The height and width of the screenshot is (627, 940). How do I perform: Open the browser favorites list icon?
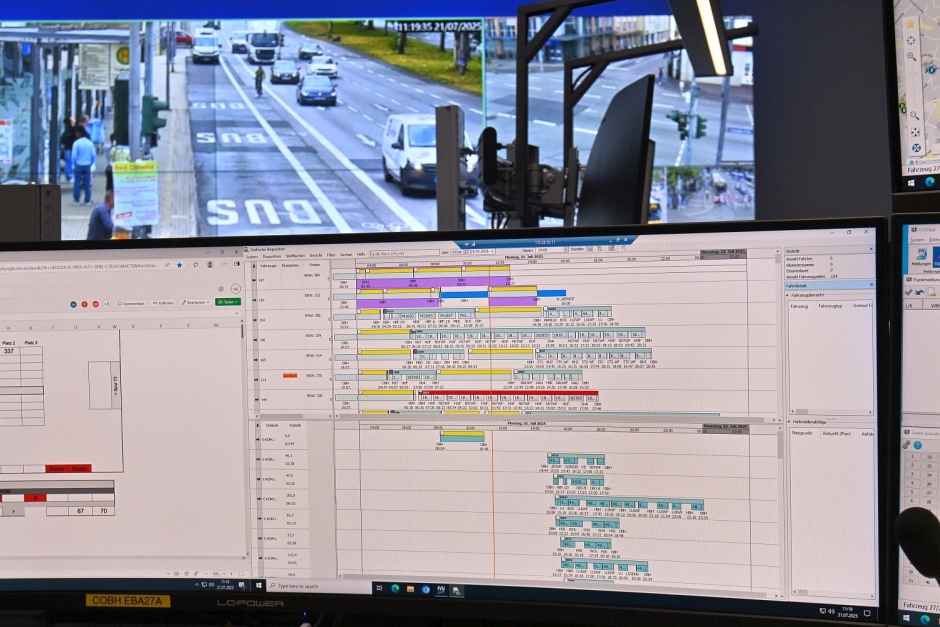(196, 264)
